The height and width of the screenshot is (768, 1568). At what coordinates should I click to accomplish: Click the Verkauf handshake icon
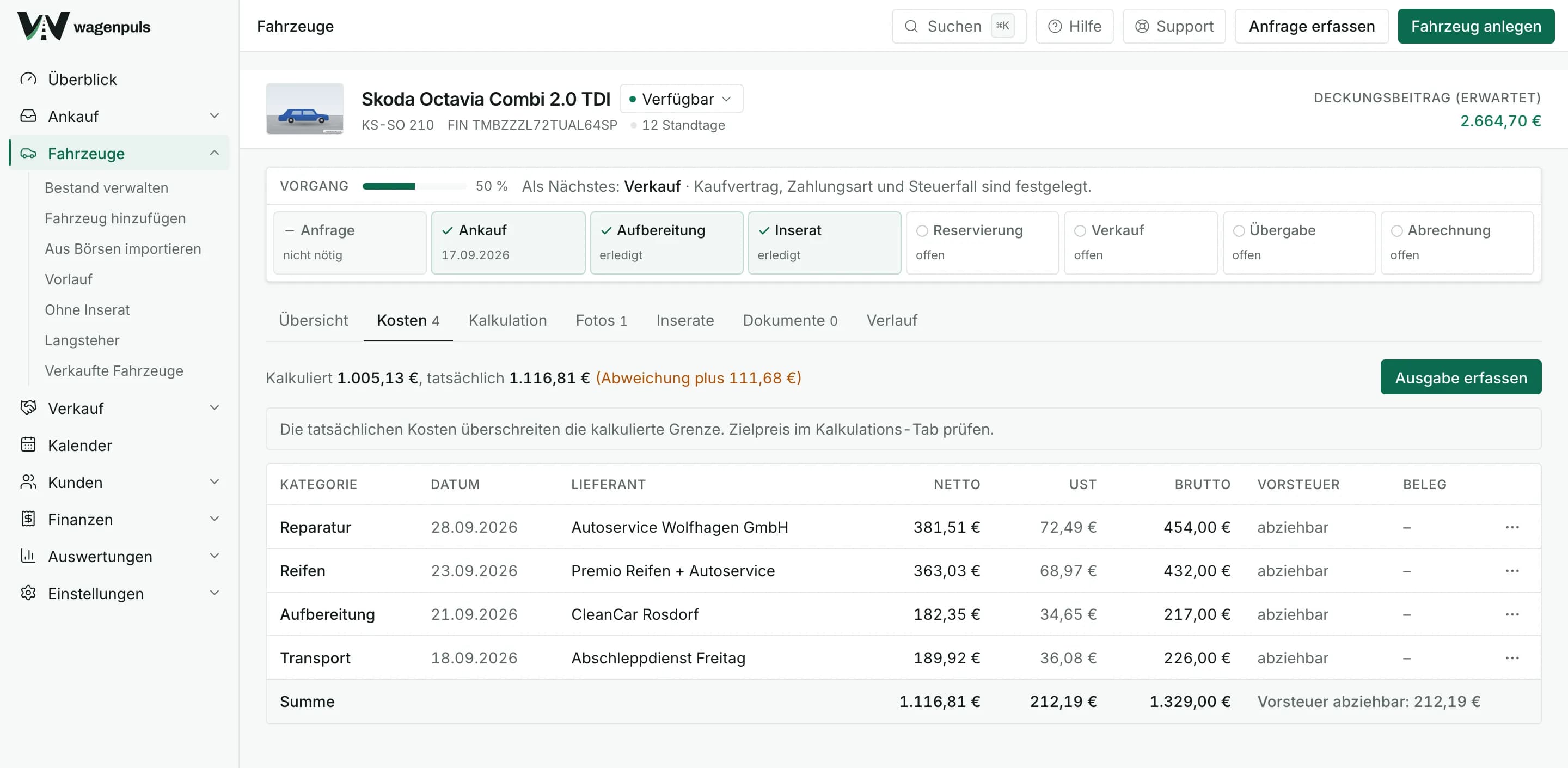point(28,408)
